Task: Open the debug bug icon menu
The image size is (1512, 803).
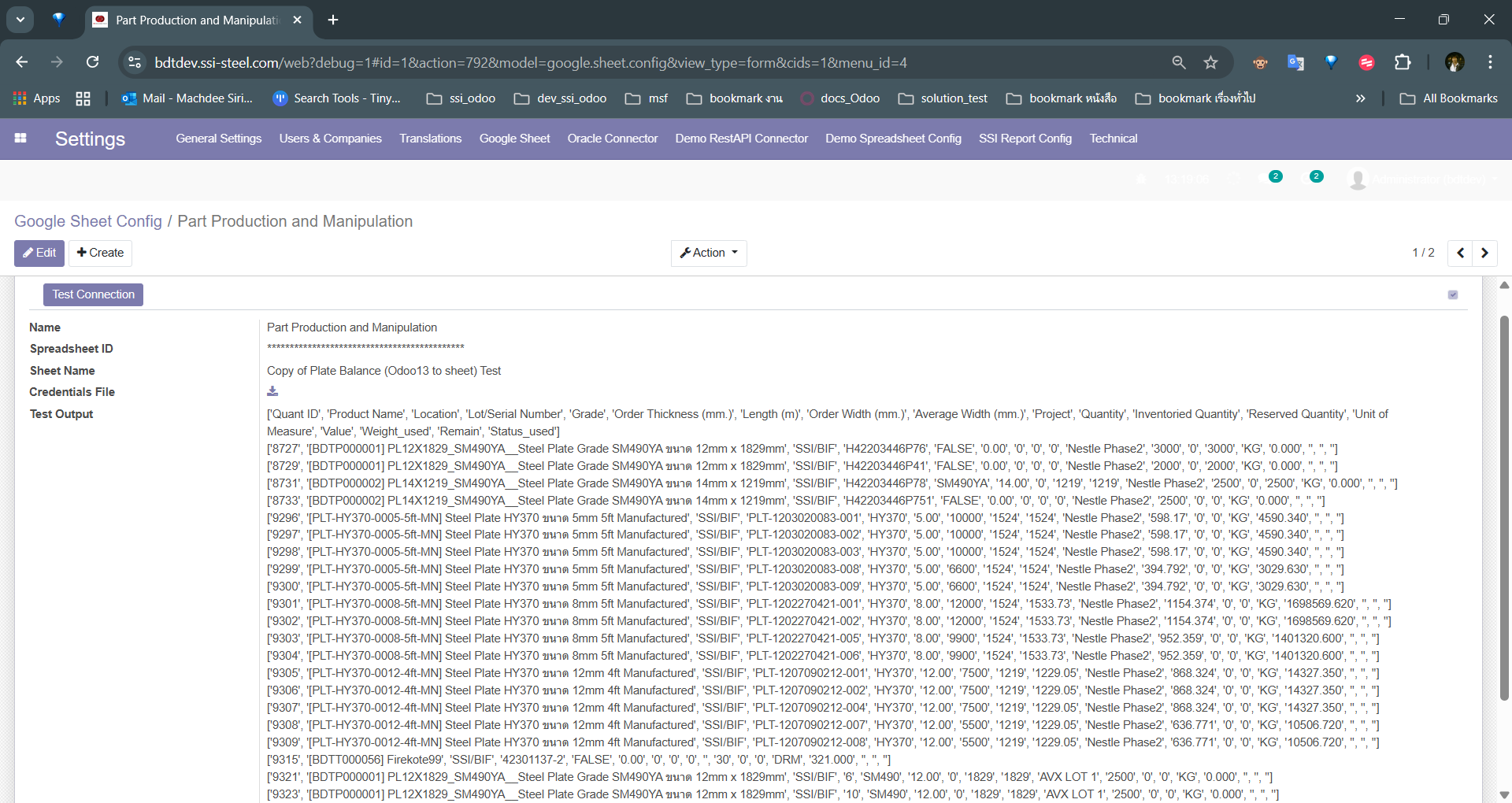Action: click(1140, 179)
